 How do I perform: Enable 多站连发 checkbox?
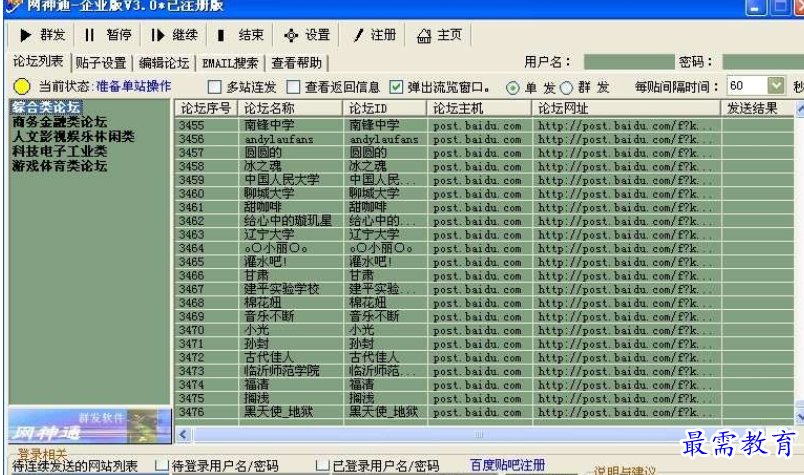tap(214, 87)
